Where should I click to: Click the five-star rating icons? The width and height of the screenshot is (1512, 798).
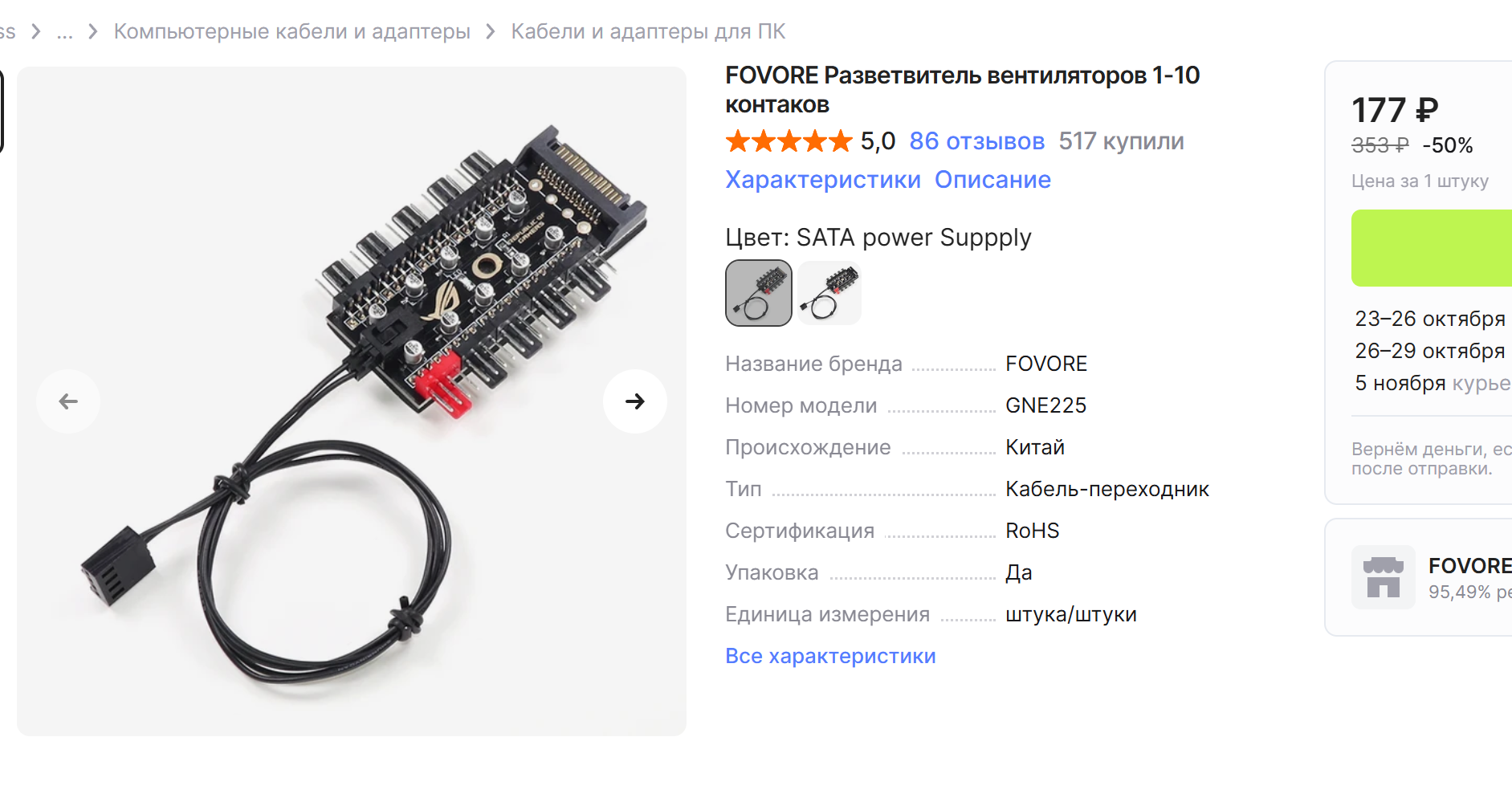pos(789,141)
